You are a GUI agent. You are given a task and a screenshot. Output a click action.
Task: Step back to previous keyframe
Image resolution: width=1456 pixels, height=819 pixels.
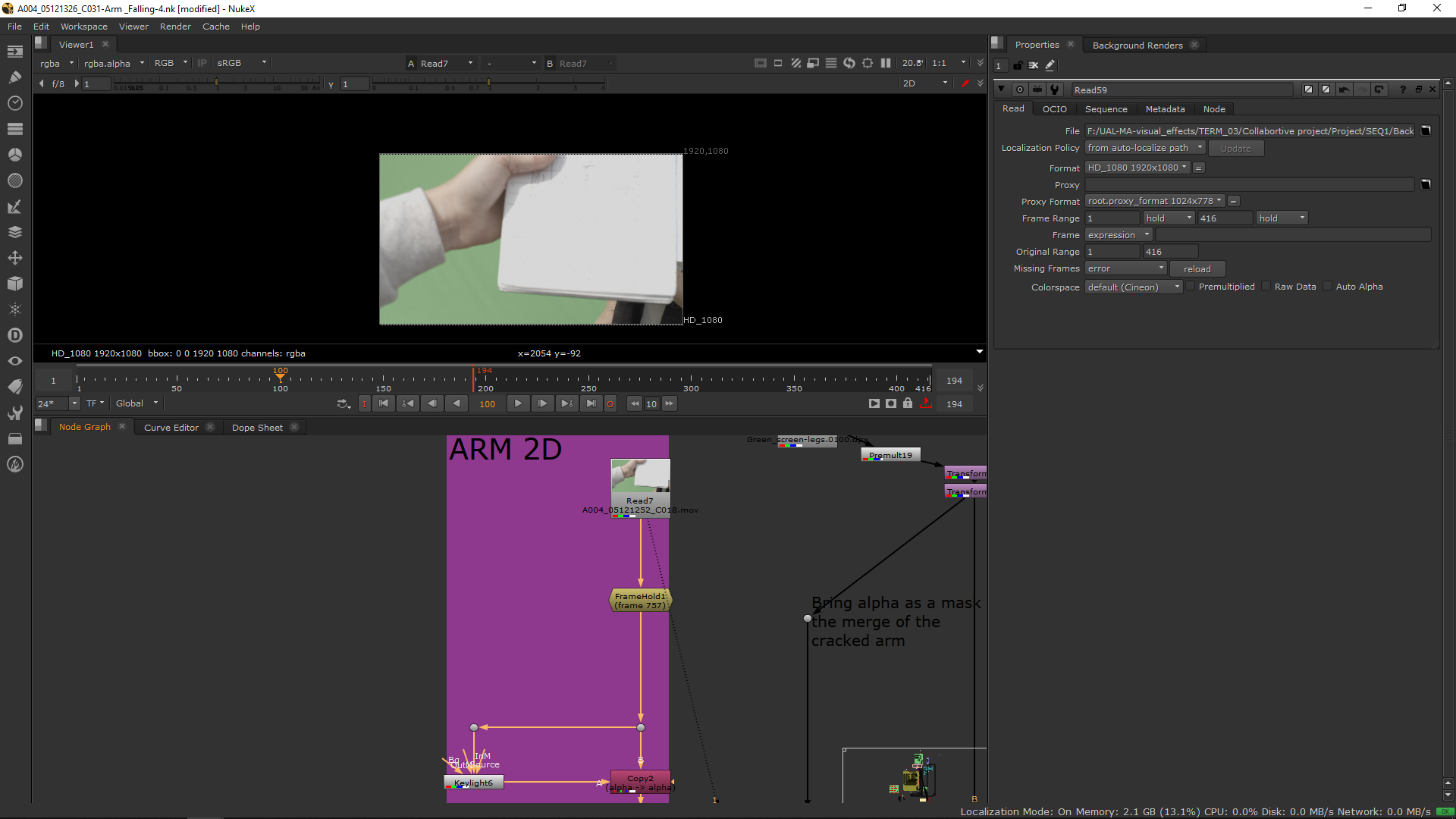tap(408, 403)
